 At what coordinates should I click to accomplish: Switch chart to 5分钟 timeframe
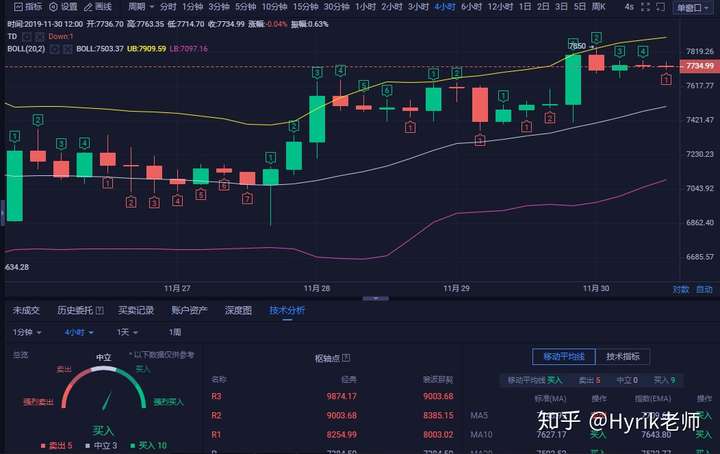246,7
